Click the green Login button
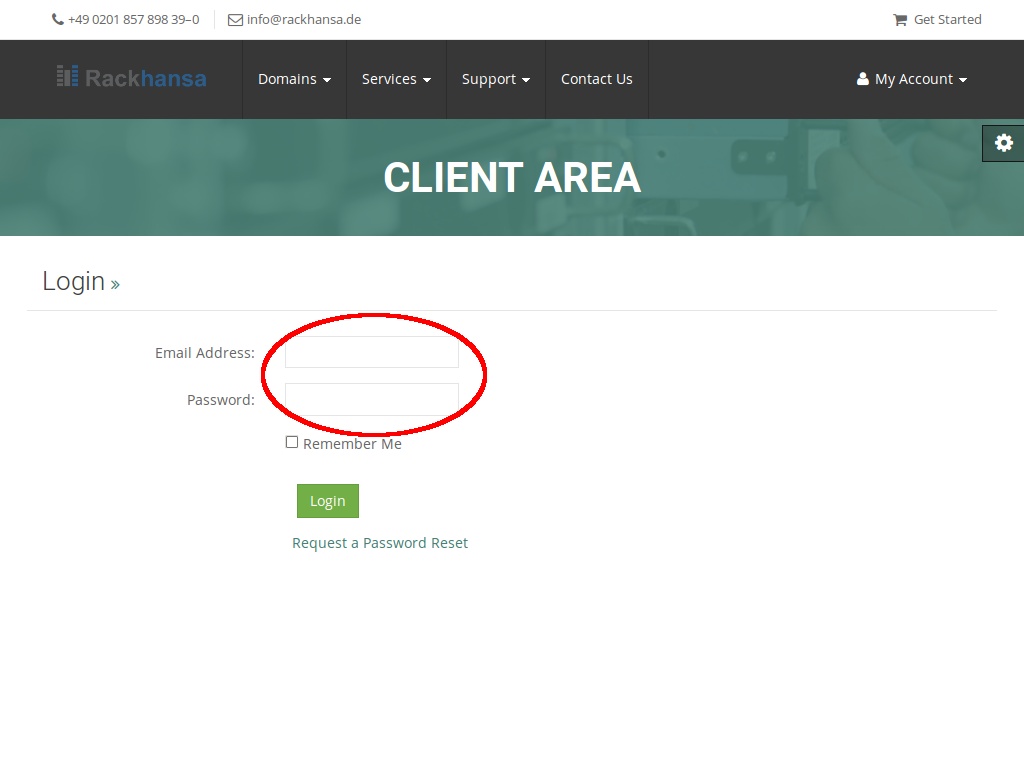Screen dimensions: 1024x768 click(328, 501)
